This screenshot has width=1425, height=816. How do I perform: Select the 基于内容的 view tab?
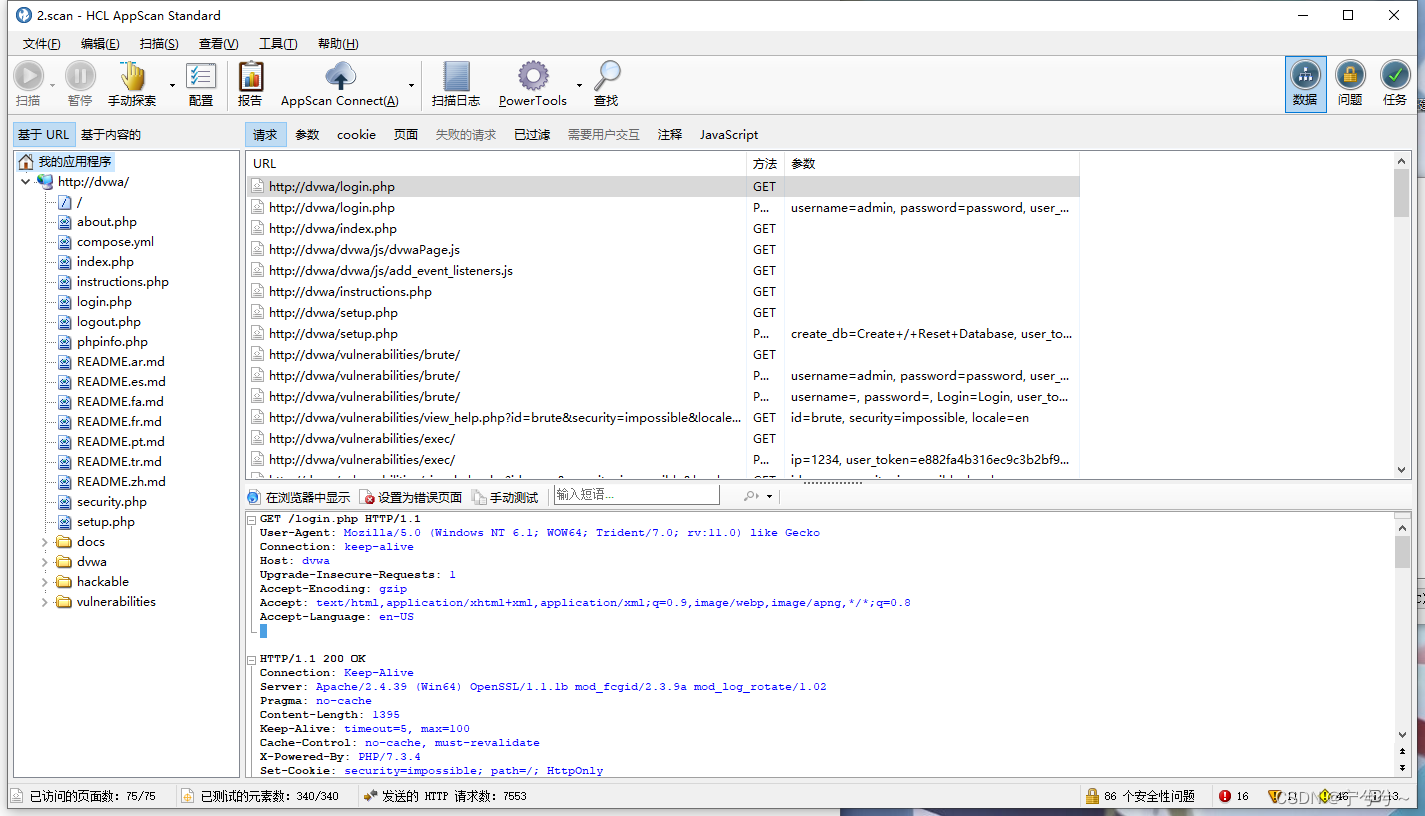click(x=111, y=135)
